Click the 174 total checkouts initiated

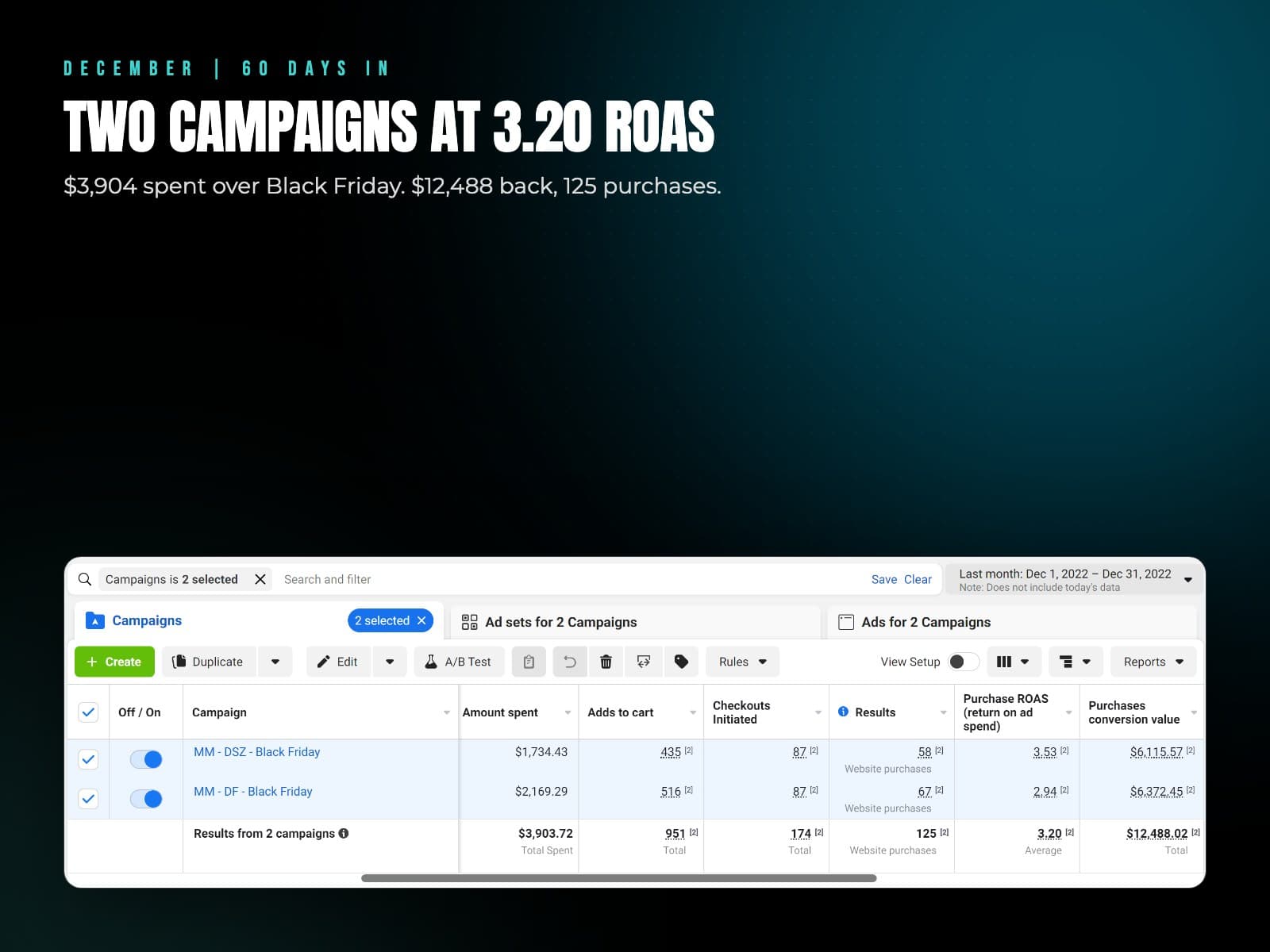pyautogui.click(x=801, y=834)
